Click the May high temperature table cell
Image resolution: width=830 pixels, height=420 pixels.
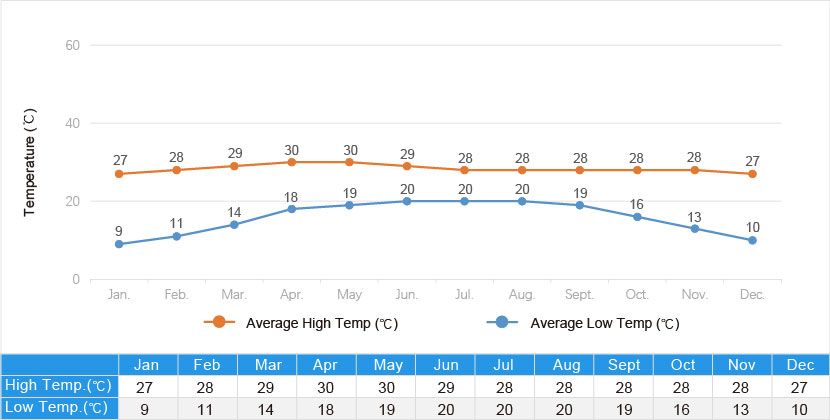pyautogui.click(x=385, y=386)
